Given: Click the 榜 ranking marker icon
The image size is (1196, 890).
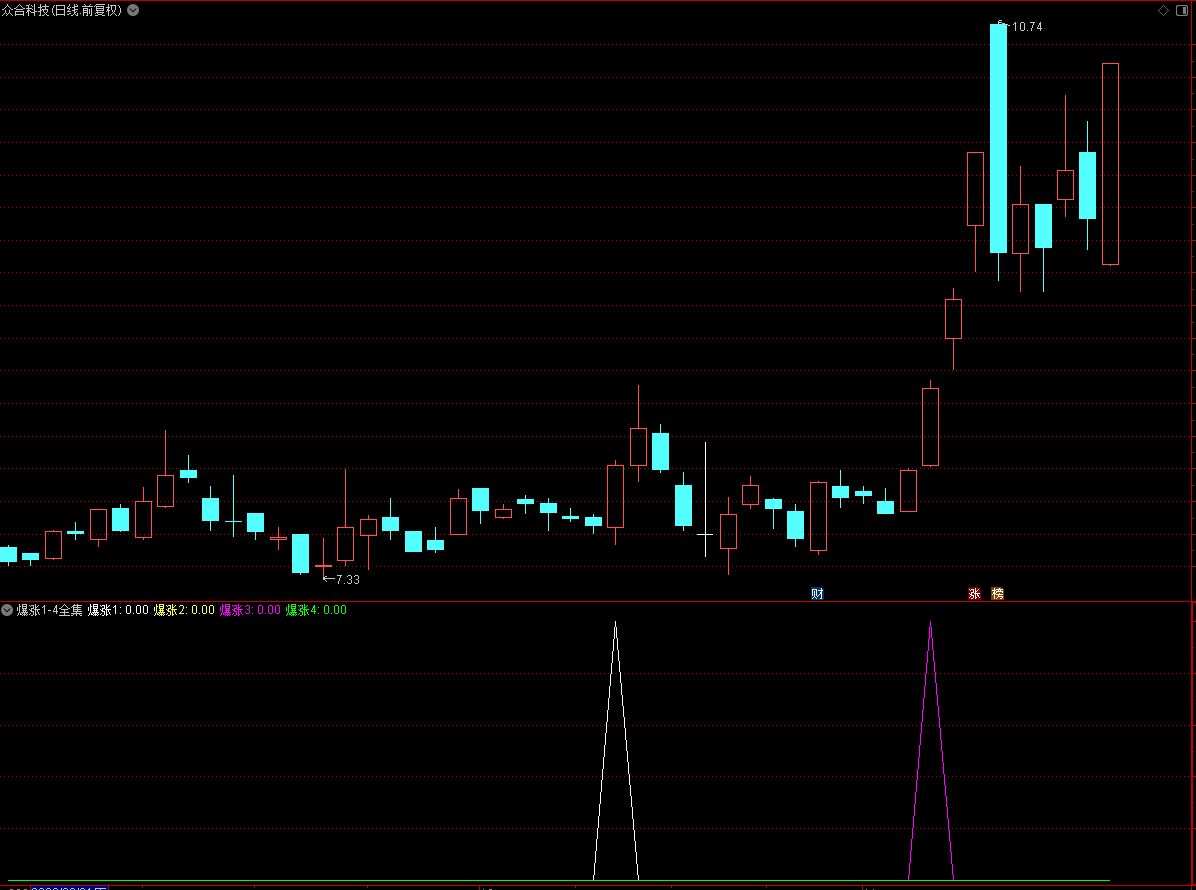Looking at the screenshot, I should tap(997, 593).
